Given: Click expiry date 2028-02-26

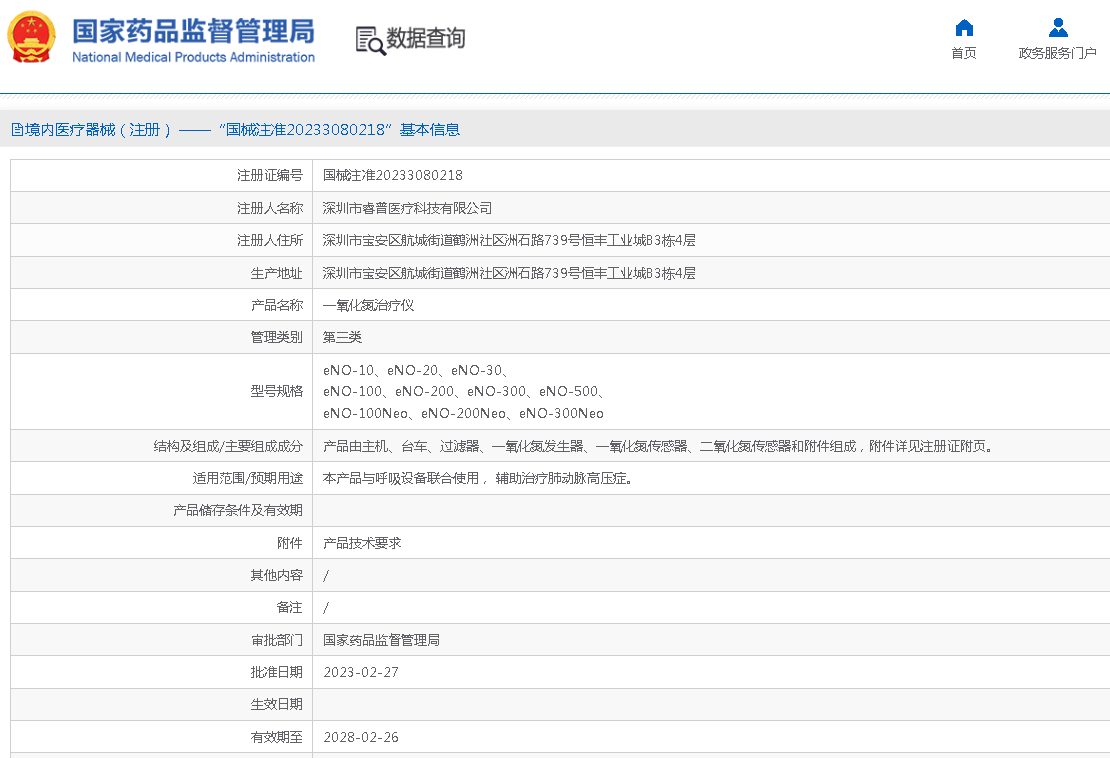Looking at the screenshot, I should [361, 737].
